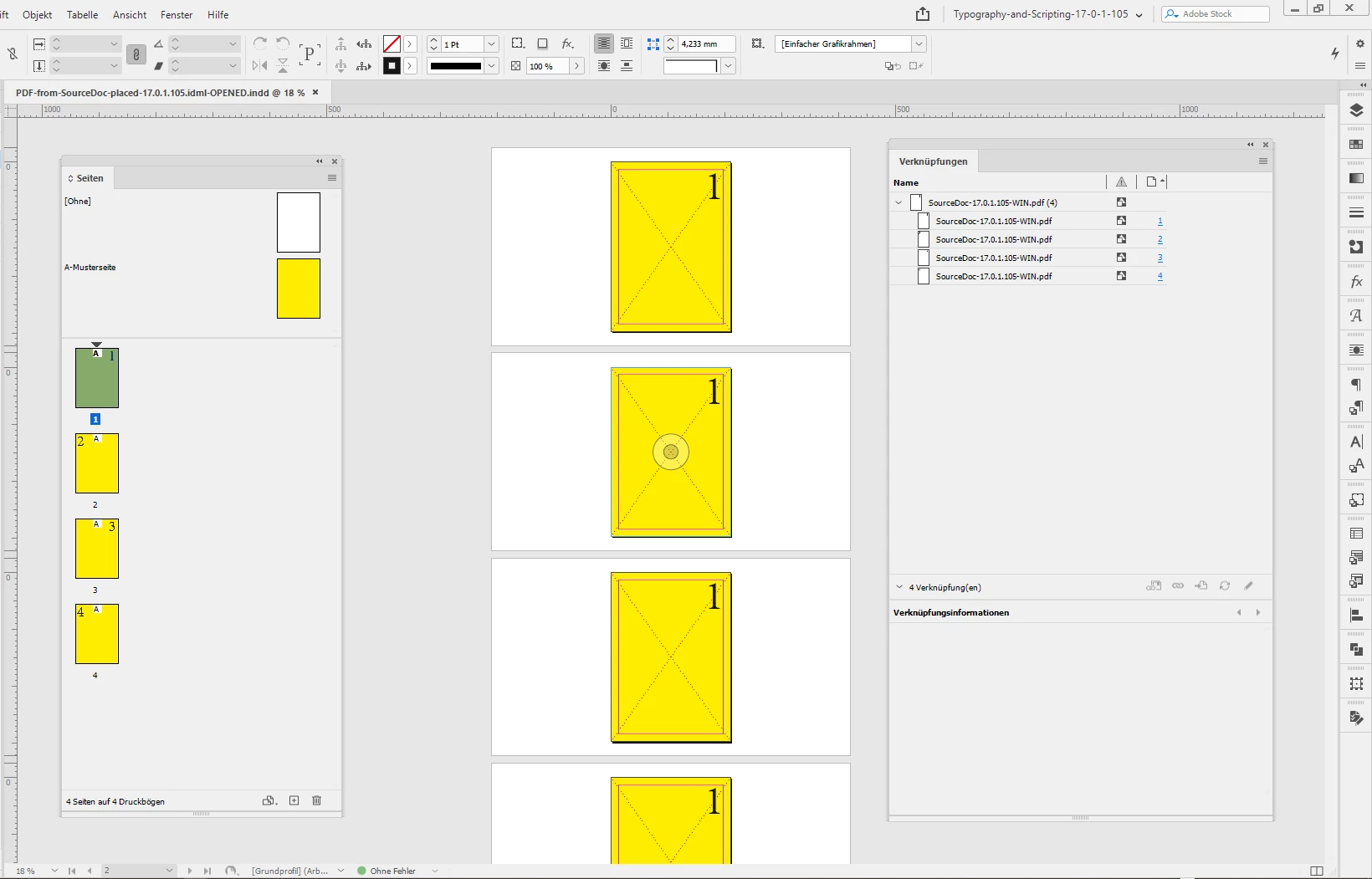Click go to link icon in Verknüpfungen panel

point(1201,585)
